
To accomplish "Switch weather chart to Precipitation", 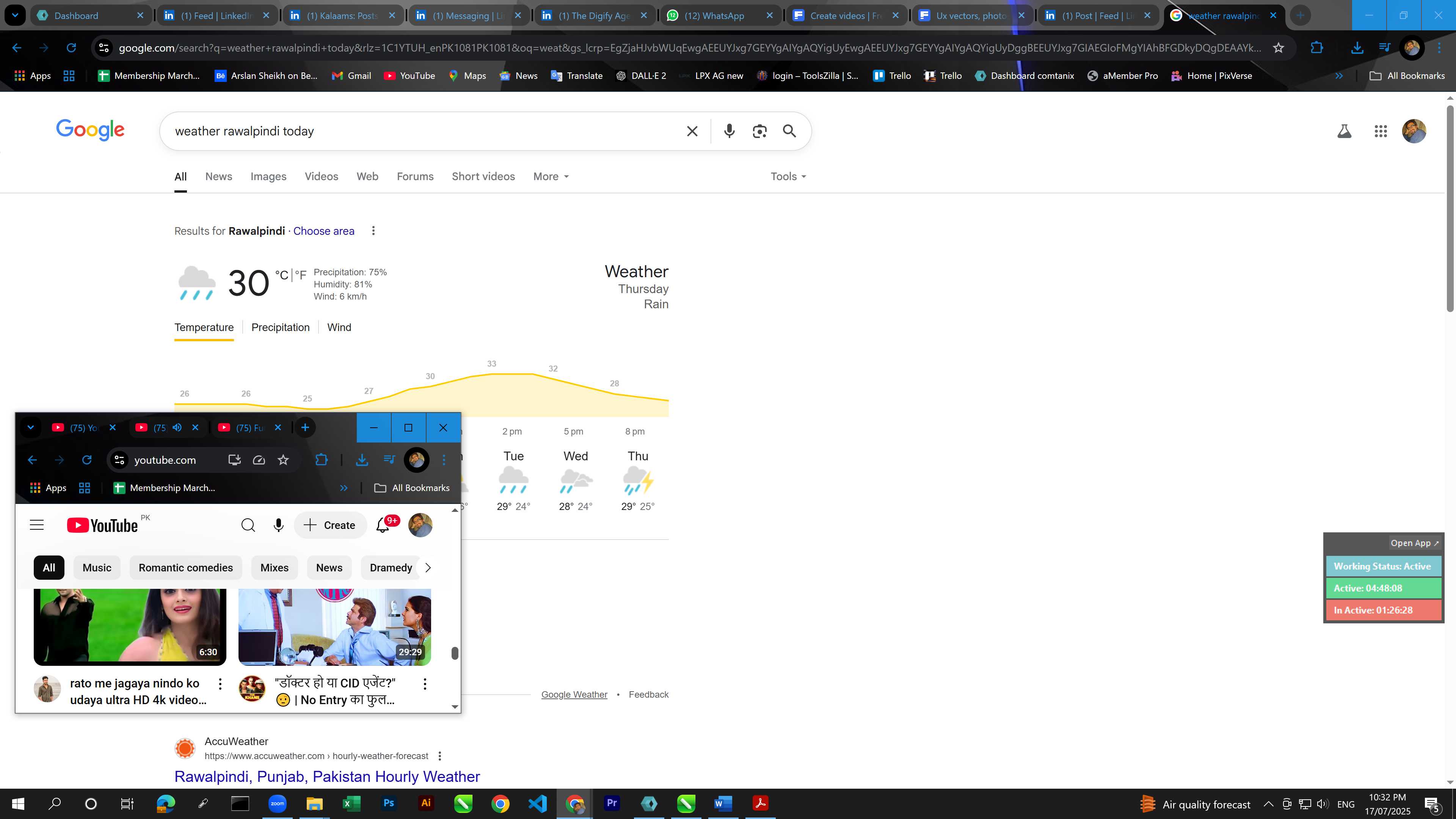I will click(280, 327).
